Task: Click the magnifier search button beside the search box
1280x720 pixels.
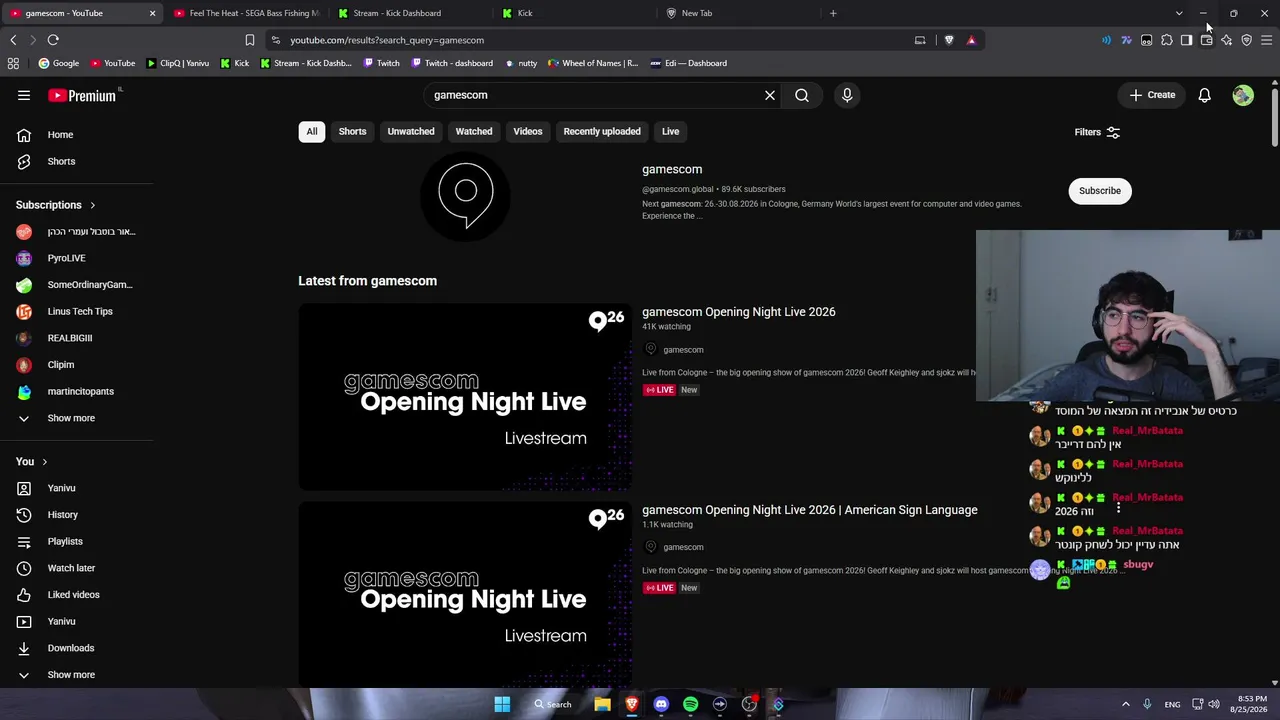Action: (x=802, y=95)
